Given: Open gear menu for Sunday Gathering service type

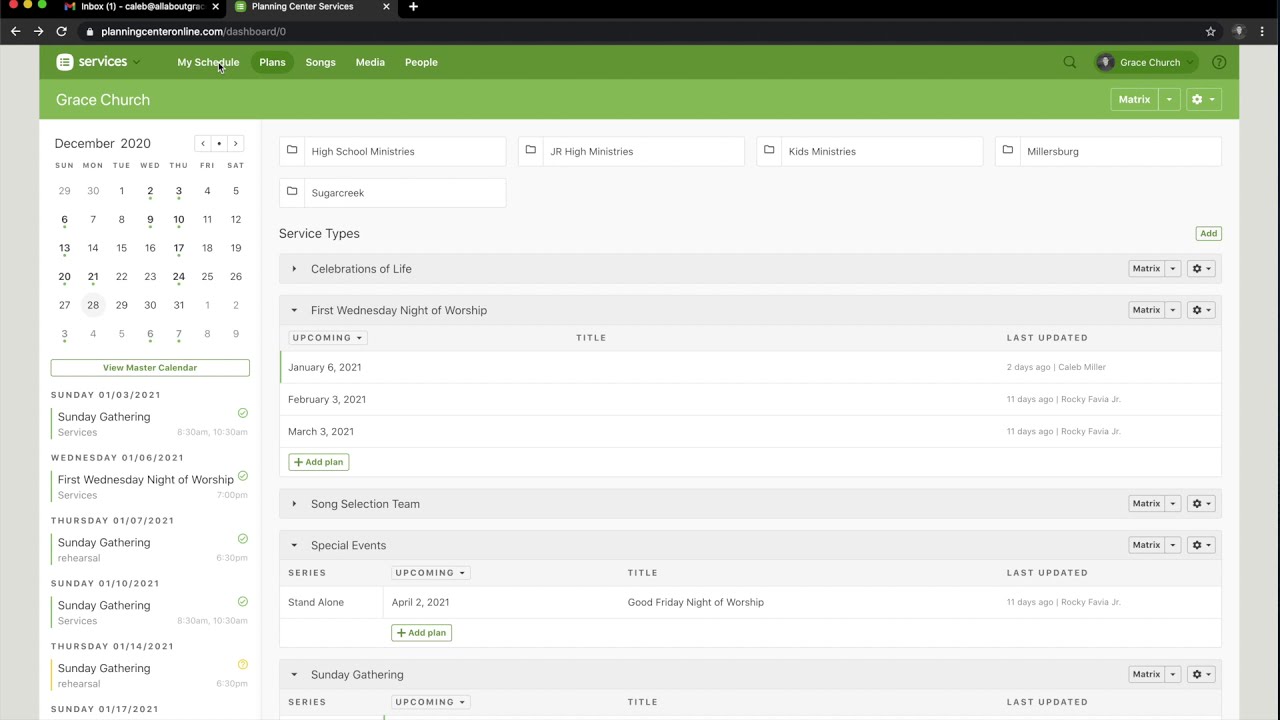Looking at the screenshot, I should [1202, 674].
